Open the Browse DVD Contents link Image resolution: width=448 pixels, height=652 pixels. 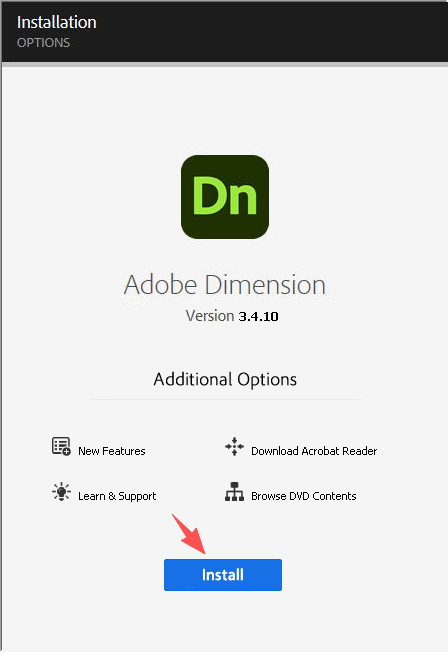[304, 496]
